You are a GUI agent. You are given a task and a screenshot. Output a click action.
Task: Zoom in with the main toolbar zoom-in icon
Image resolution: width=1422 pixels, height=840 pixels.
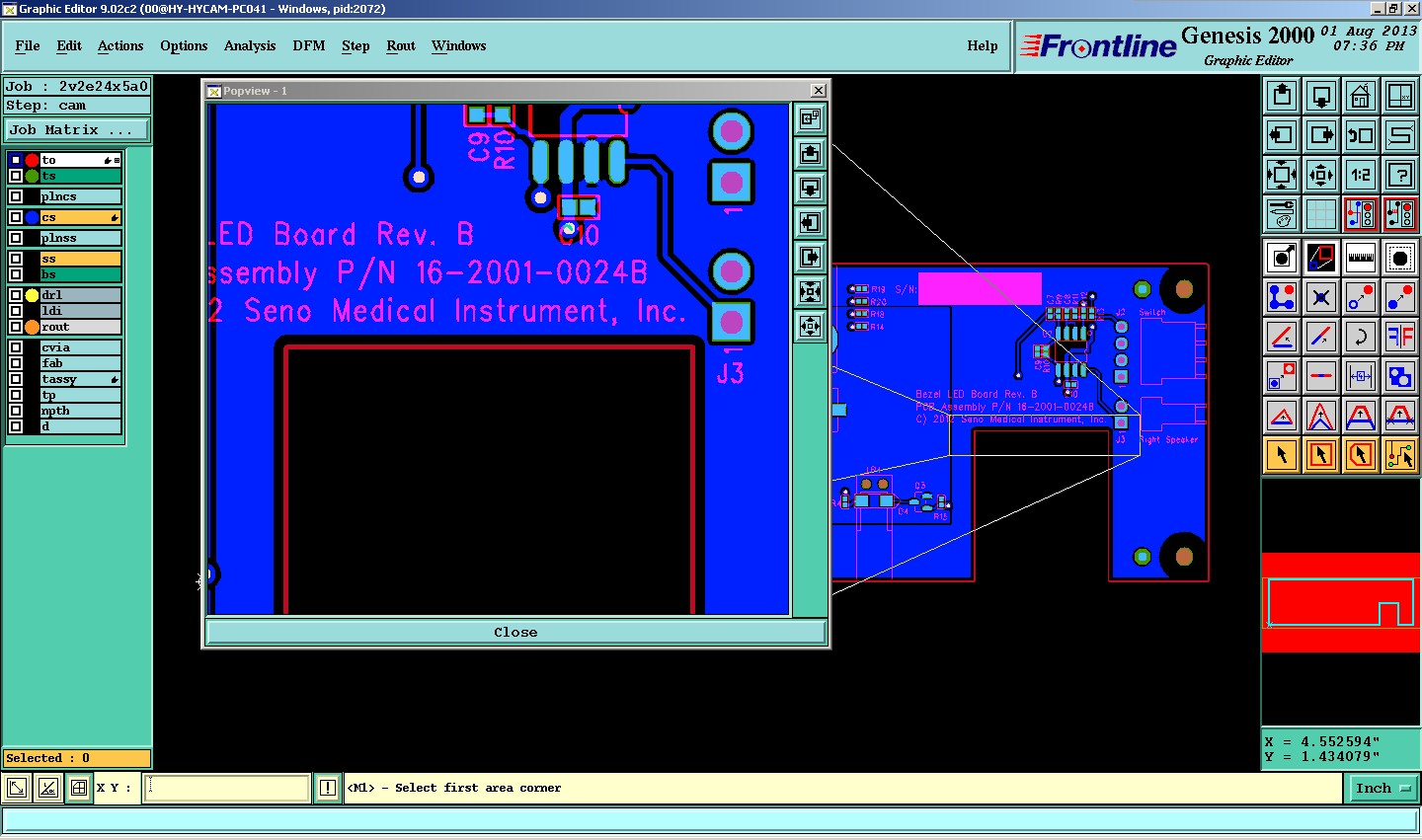pos(1282,175)
